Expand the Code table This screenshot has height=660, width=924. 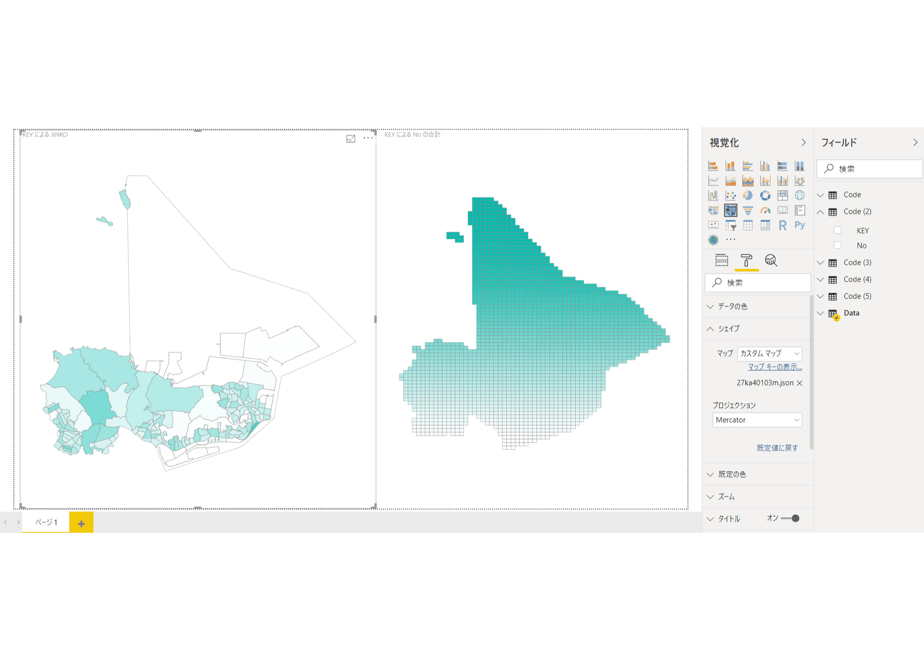[x=820, y=195]
